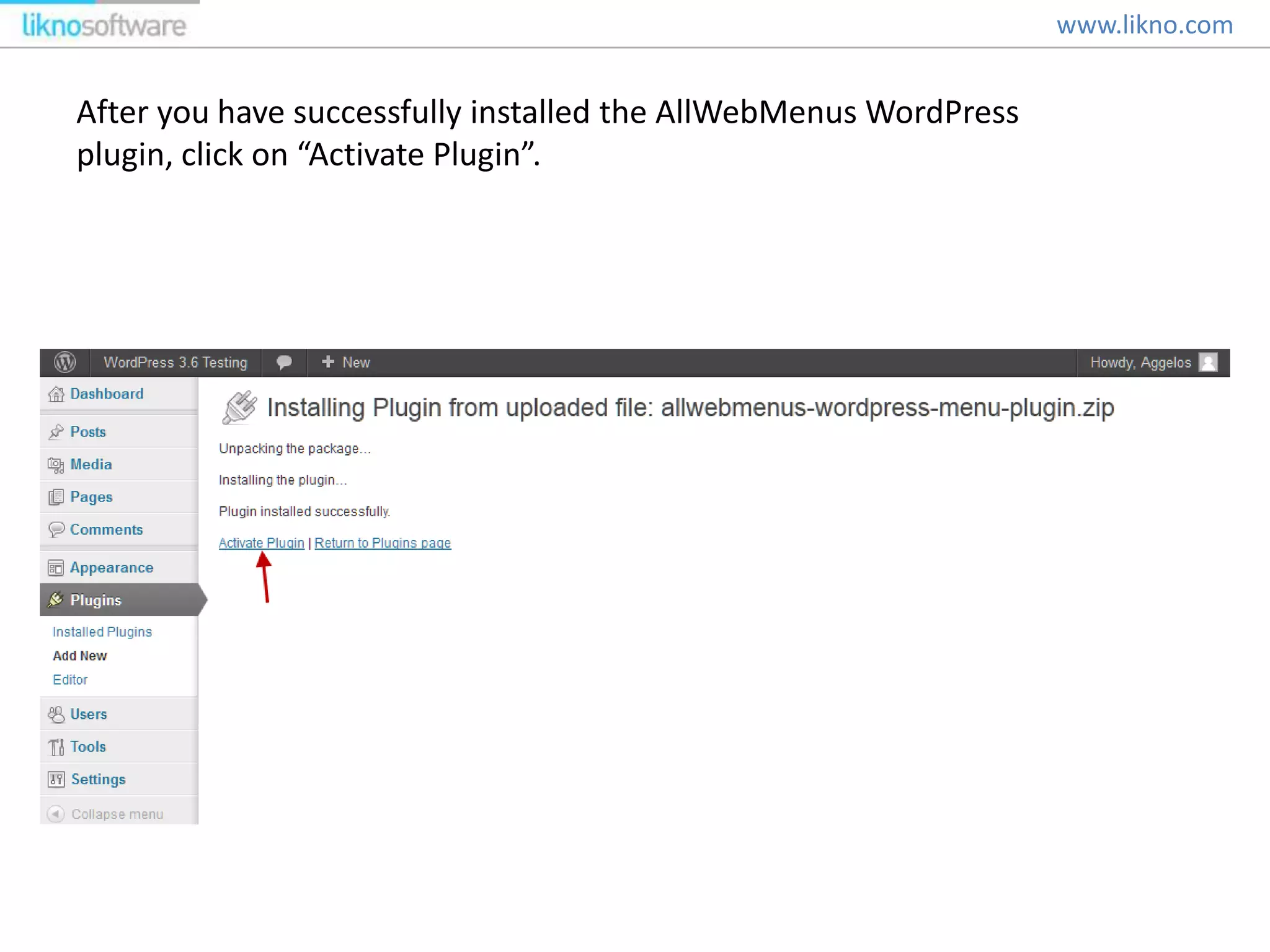Click the Media icon in sidebar

56,465
